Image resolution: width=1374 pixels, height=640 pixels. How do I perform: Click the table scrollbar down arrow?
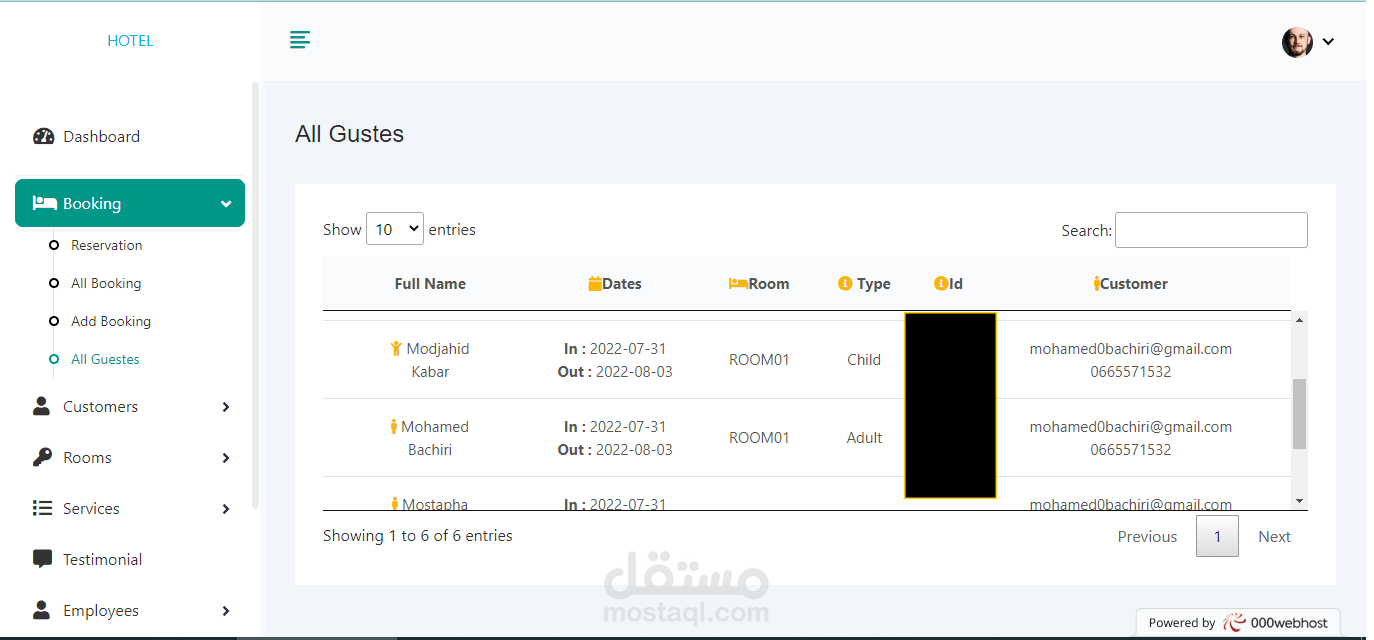click(x=1300, y=501)
